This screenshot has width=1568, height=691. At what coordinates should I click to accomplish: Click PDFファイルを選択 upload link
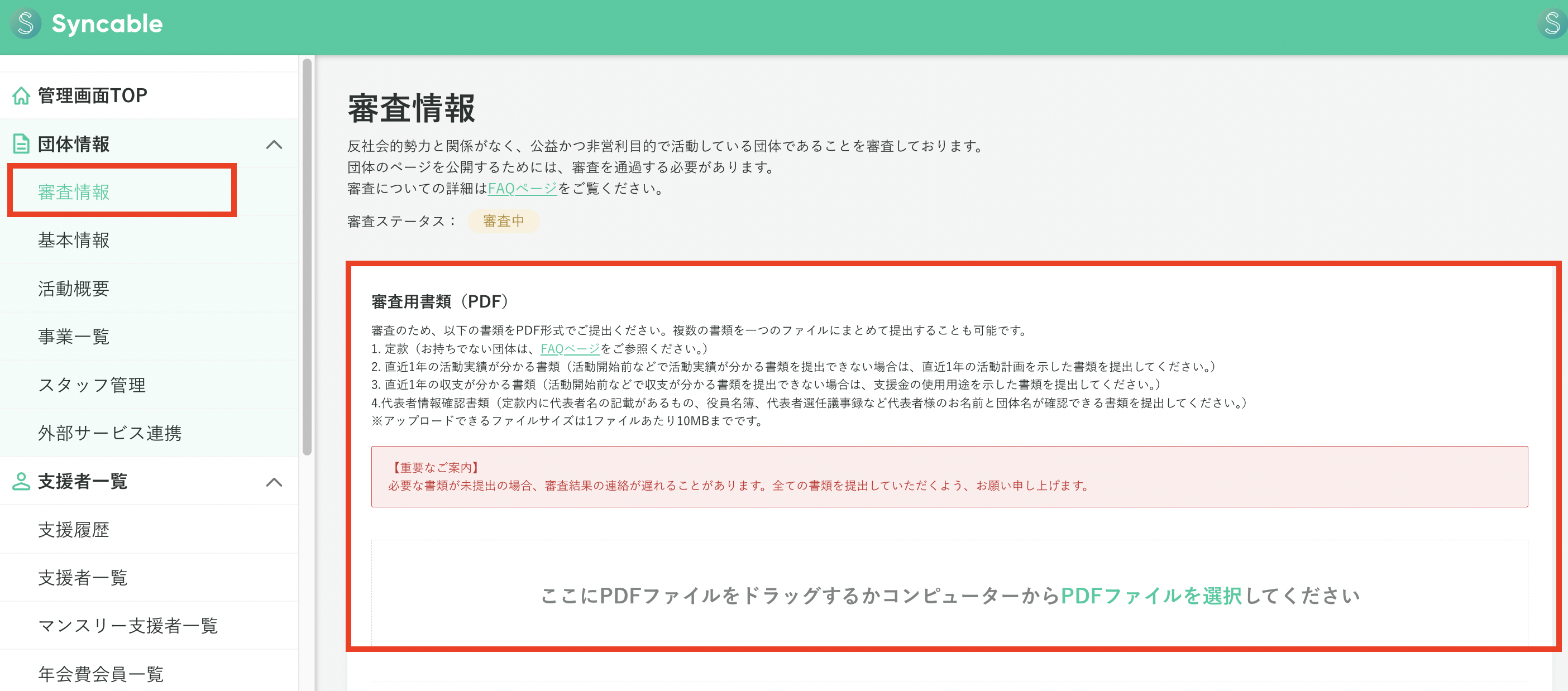1151,596
